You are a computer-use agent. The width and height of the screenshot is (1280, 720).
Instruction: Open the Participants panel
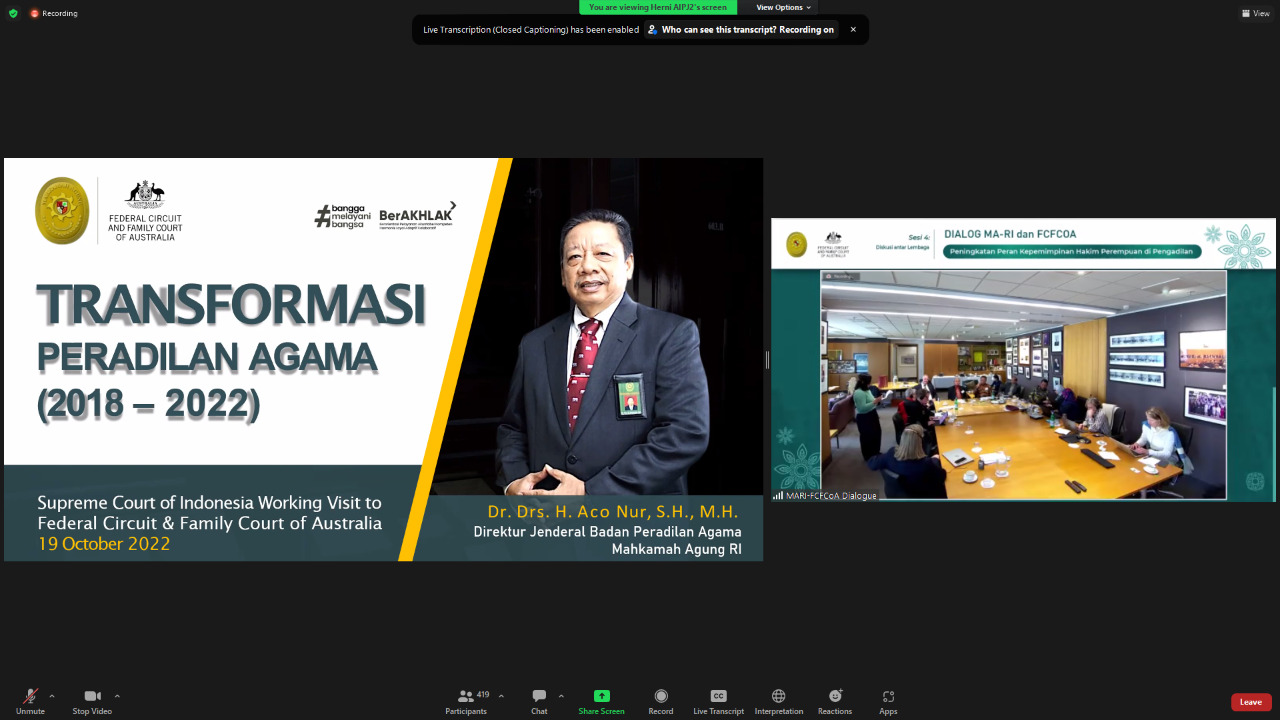(466, 701)
